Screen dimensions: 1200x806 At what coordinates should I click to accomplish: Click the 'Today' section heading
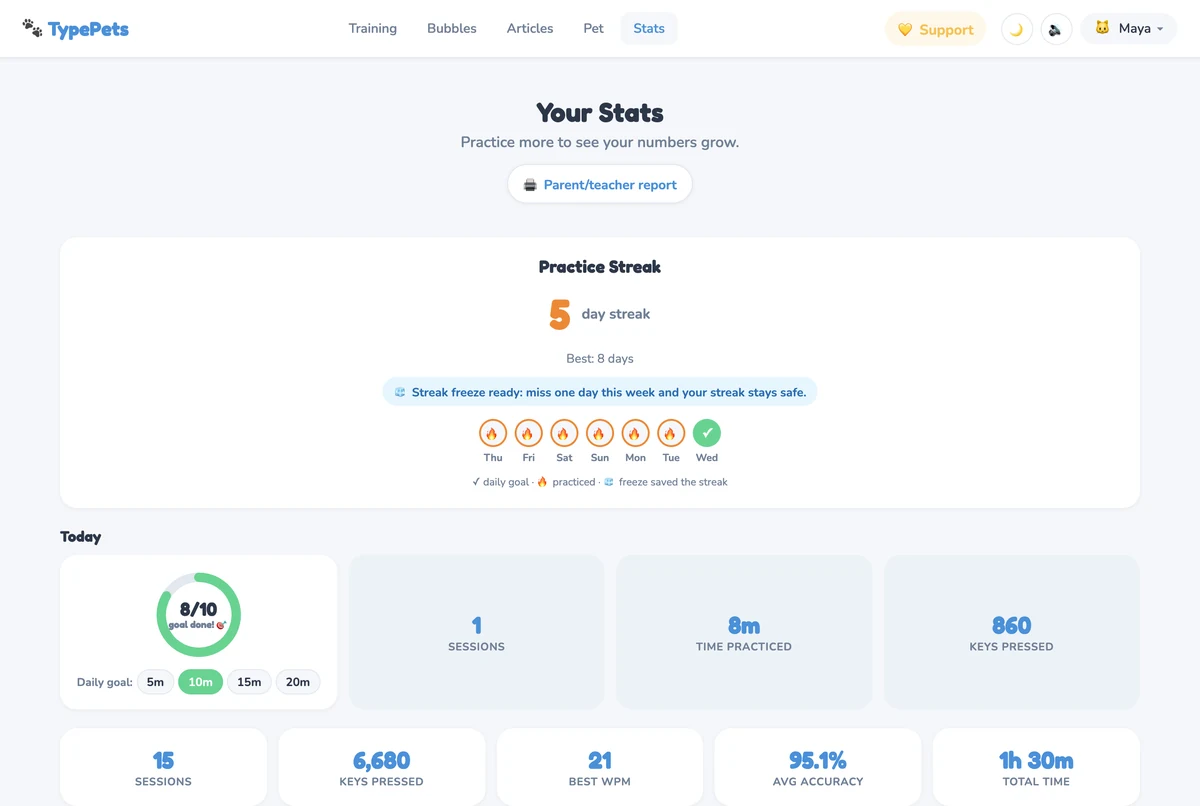tap(81, 537)
